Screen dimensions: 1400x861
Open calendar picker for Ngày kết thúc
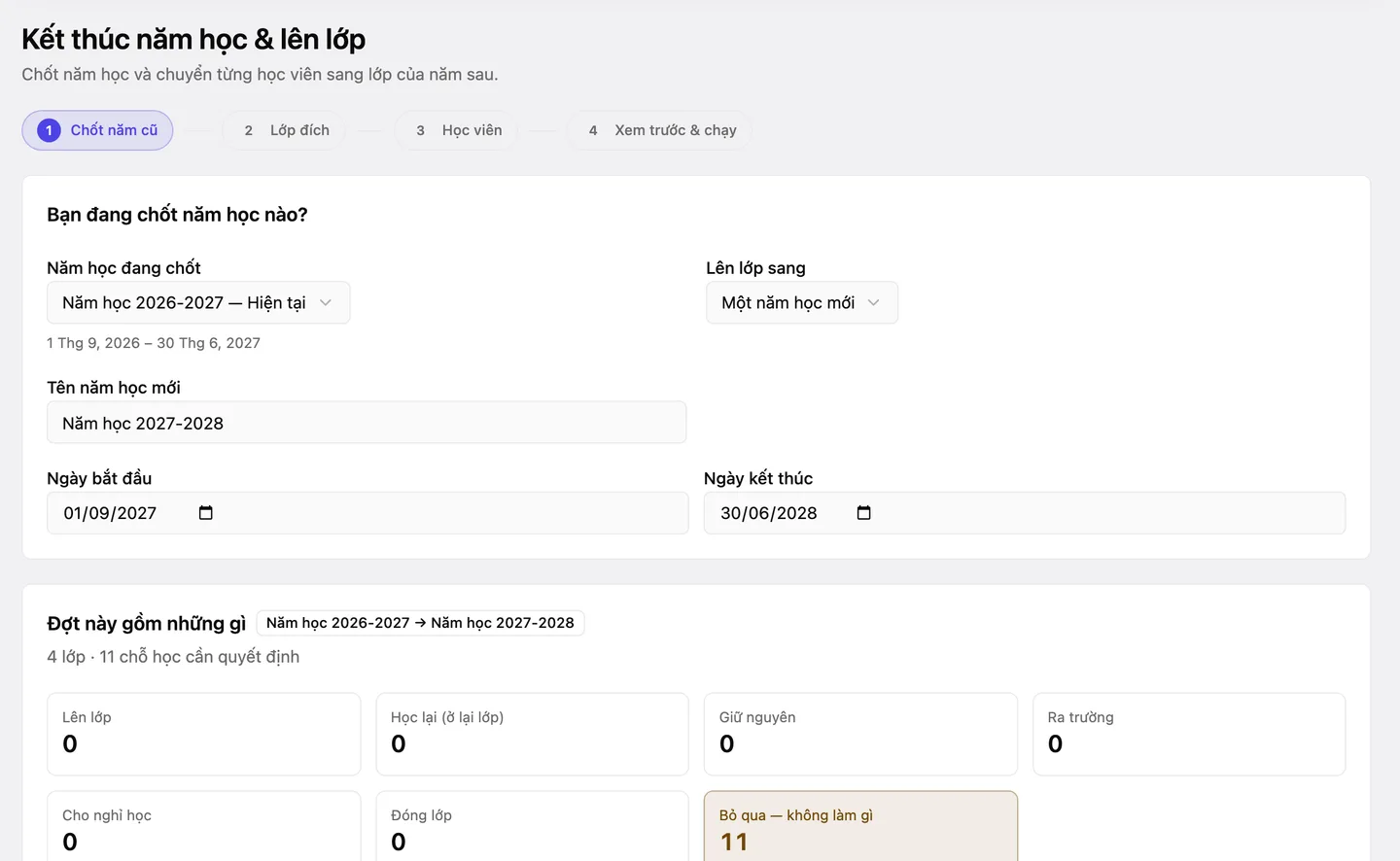pos(863,513)
